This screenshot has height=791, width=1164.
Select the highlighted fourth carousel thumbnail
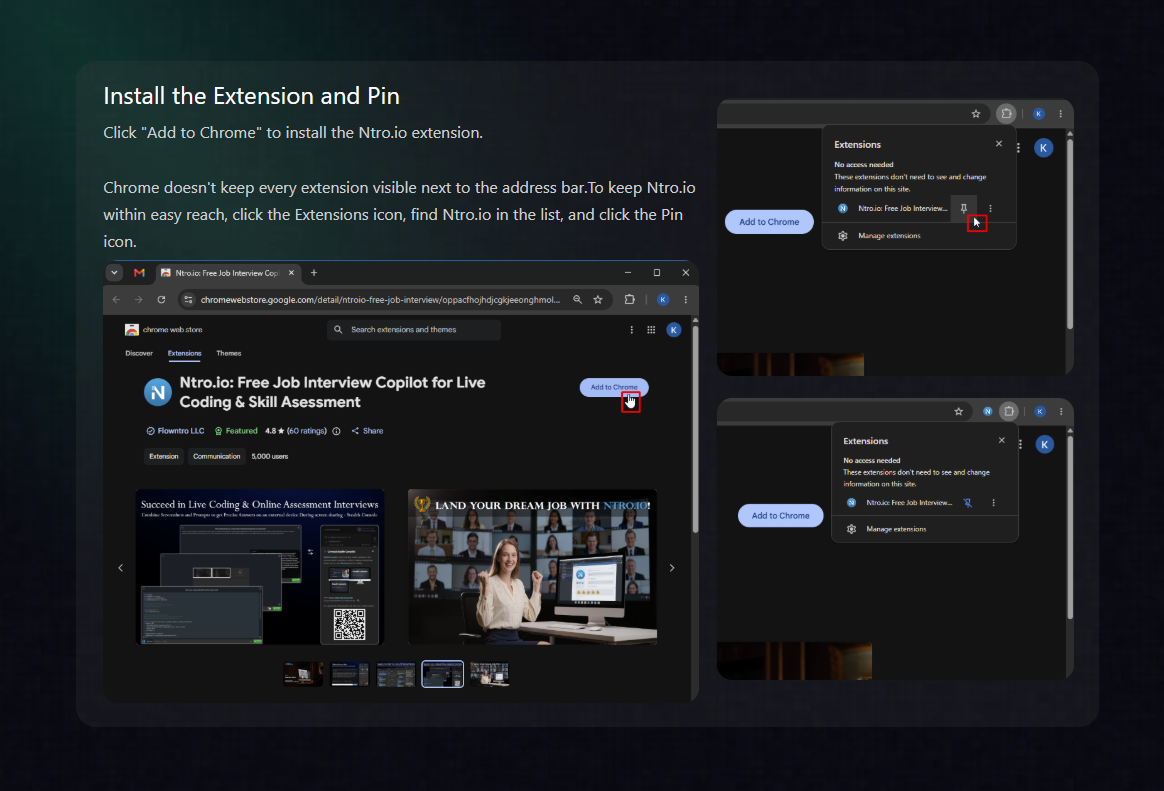442,674
